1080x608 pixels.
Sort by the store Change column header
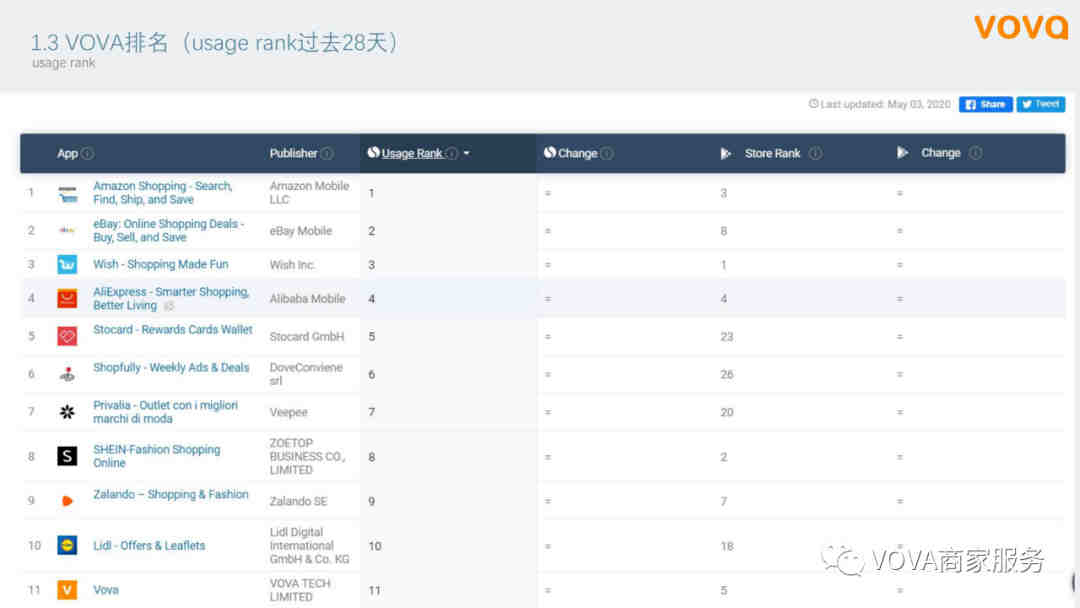point(940,153)
